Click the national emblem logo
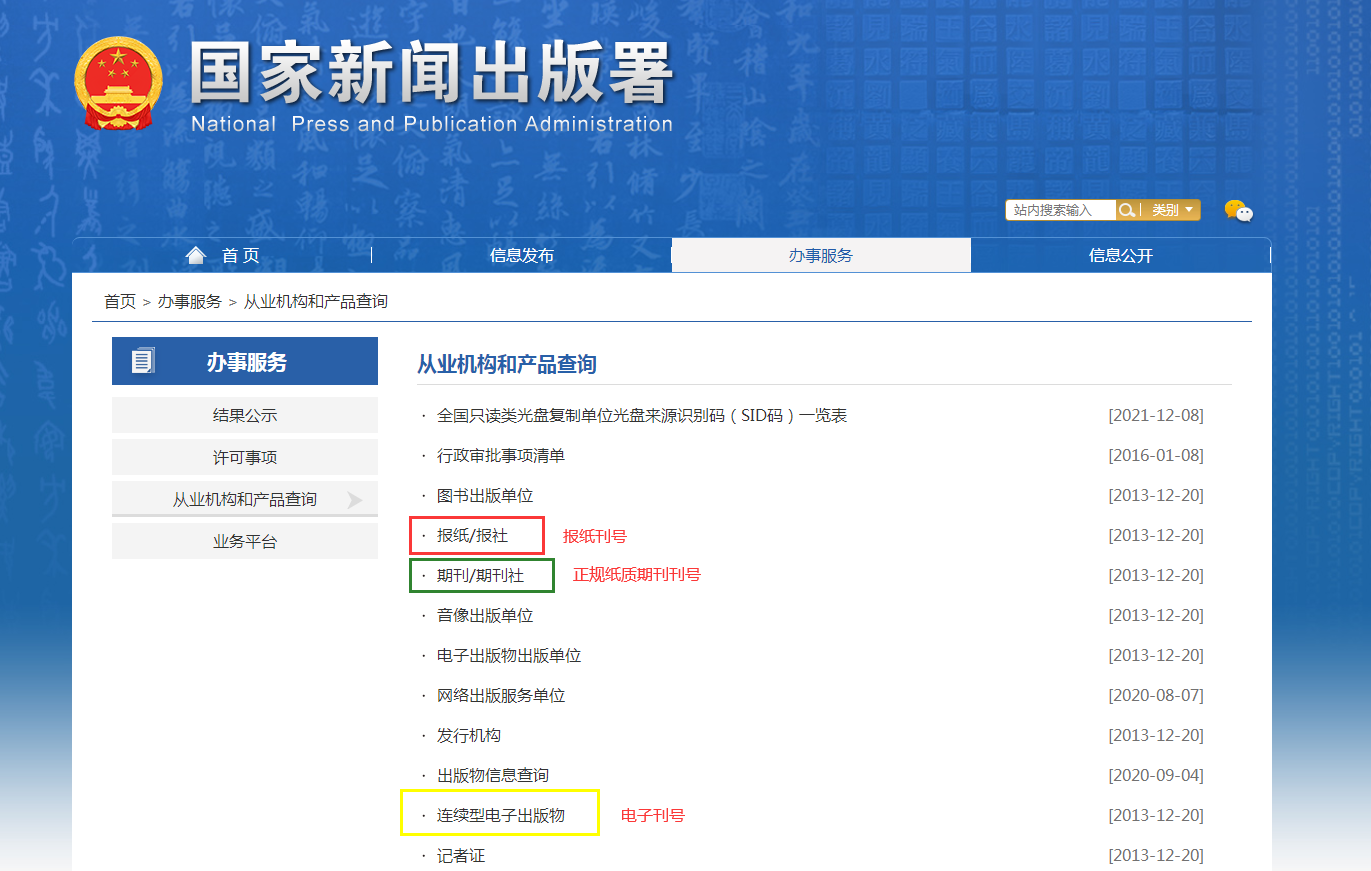 click(x=118, y=84)
